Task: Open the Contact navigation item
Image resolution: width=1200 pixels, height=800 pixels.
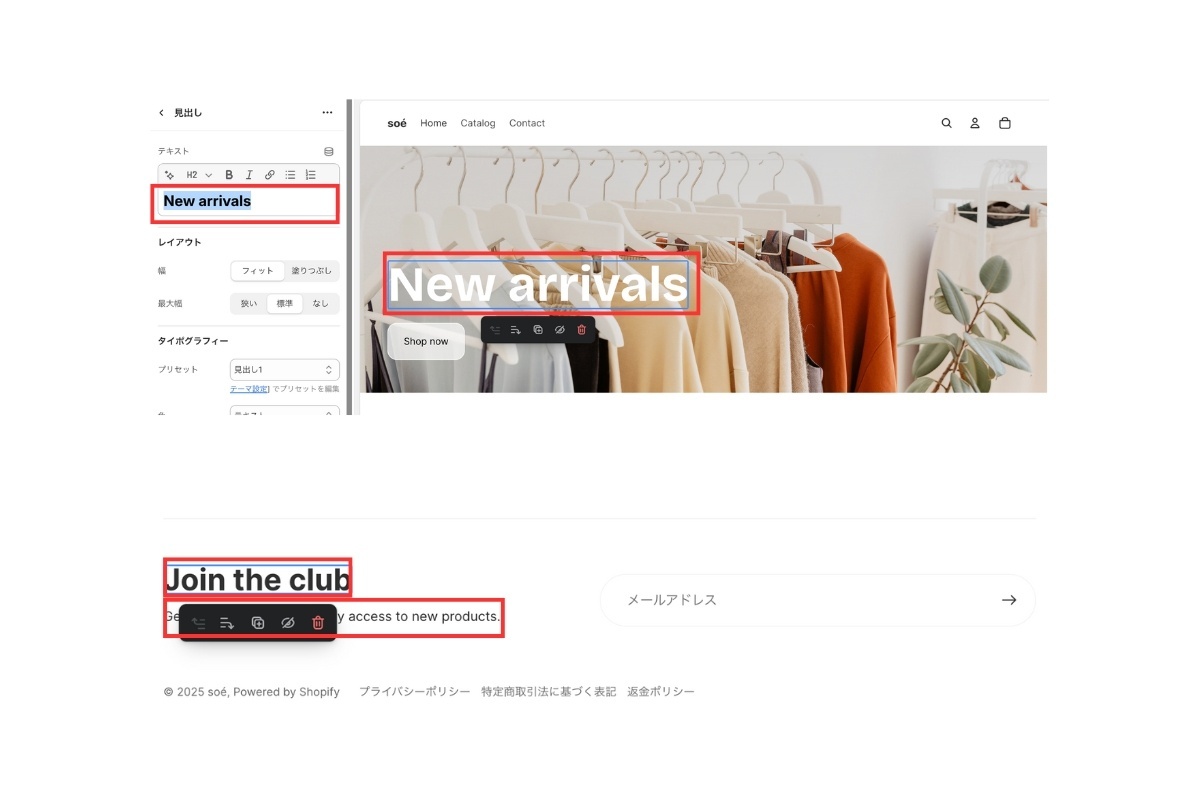Action: click(x=527, y=123)
